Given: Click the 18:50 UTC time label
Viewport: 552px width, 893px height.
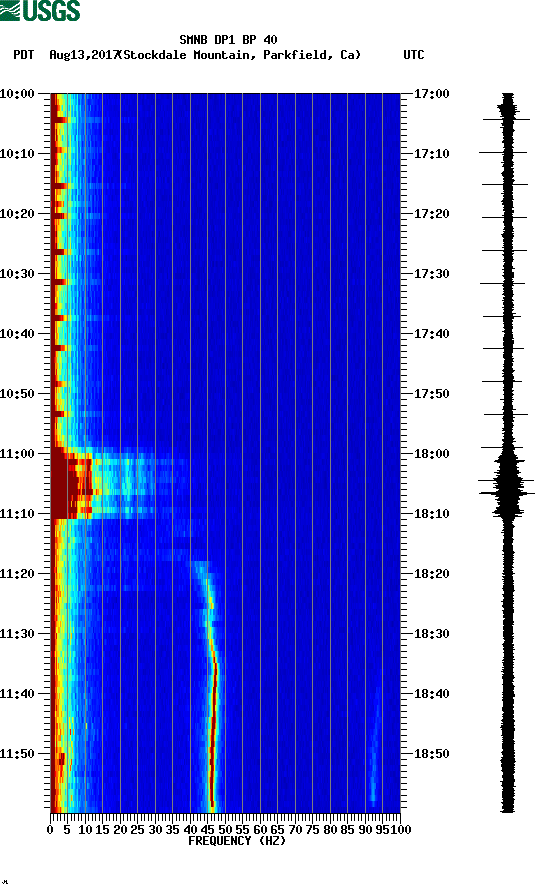Looking at the screenshot, I should click(x=431, y=753).
